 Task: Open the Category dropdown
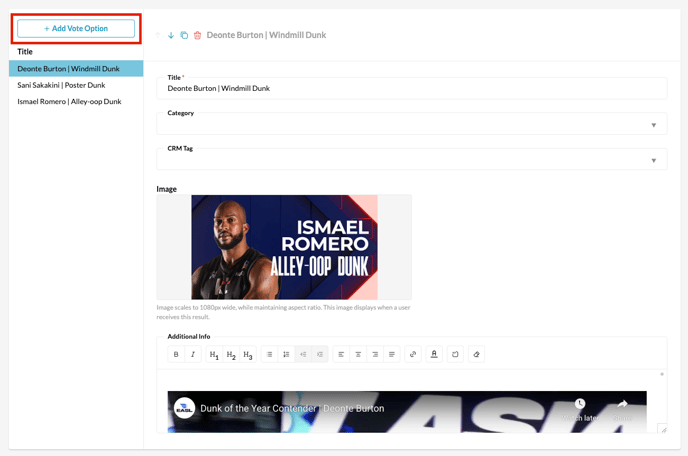[x=411, y=125]
